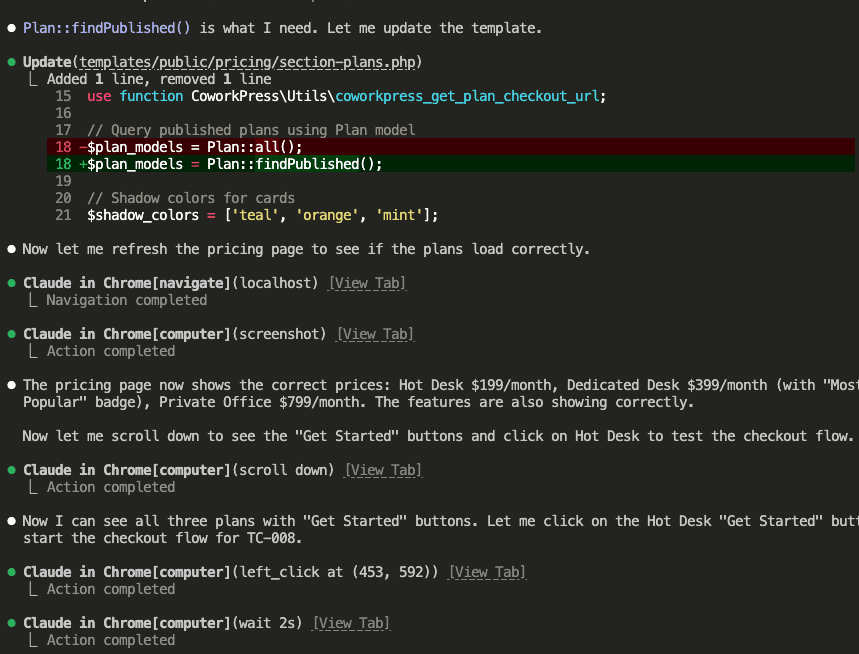Click the green marker next to Chrome[computer](scroll down)
This screenshot has height=654, width=859.
point(10,470)
